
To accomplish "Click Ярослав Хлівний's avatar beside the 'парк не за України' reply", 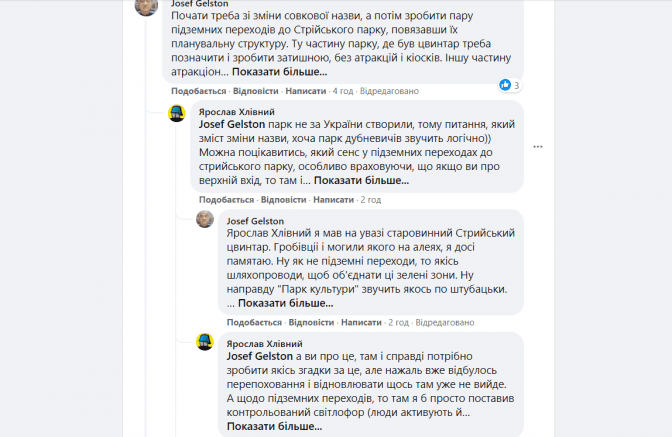I will point(176,113).
